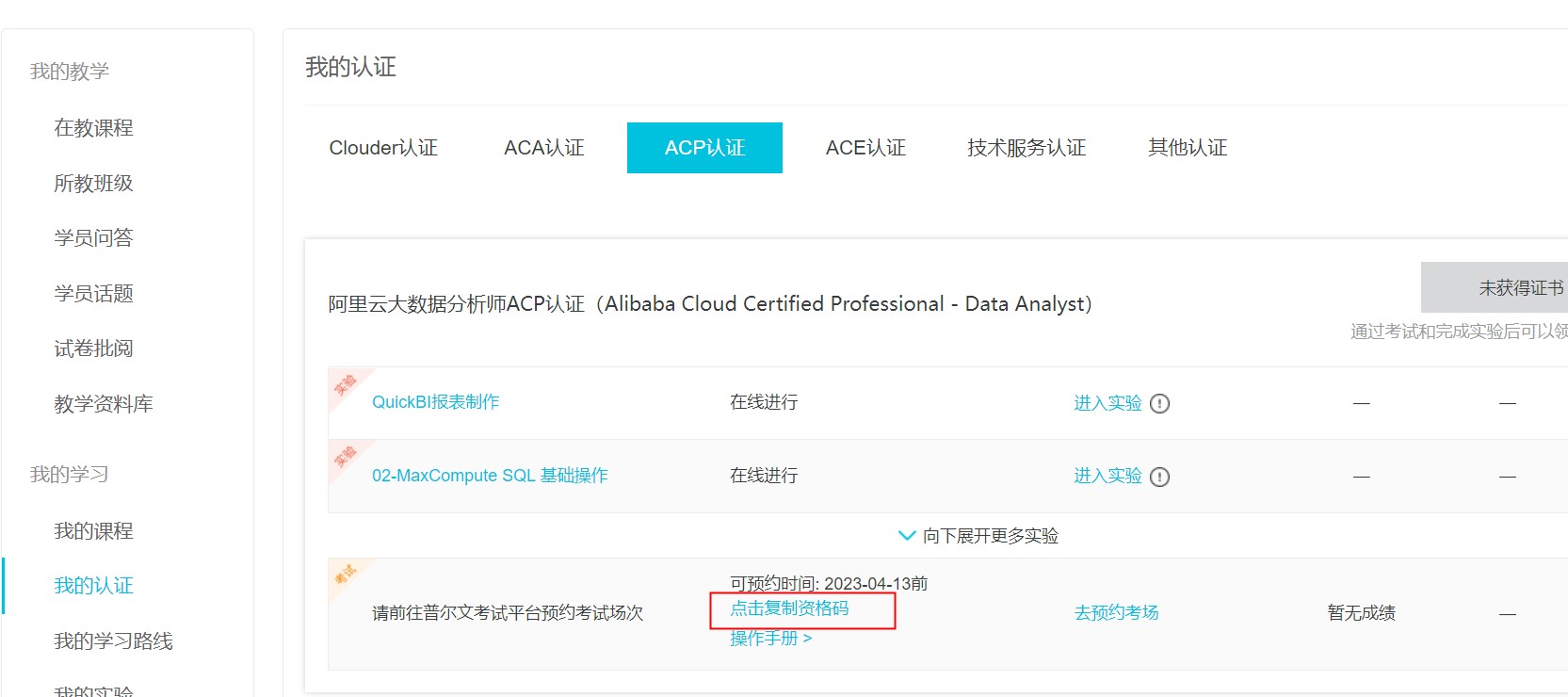Open 我的学习路线 in the sidebar
The height and width of the screenshot is (697, 1568).
[x=113, y=641]
